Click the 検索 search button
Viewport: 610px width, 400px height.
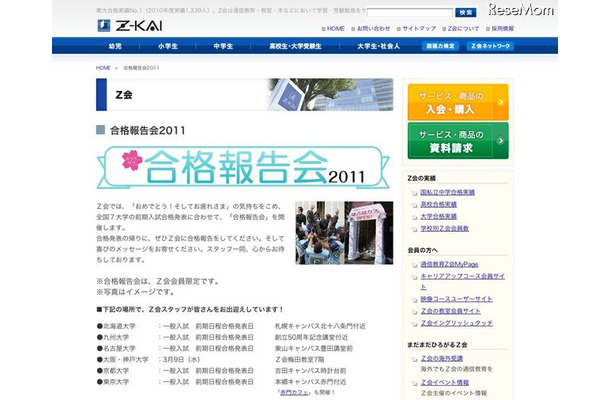click(x=465, y=13)
